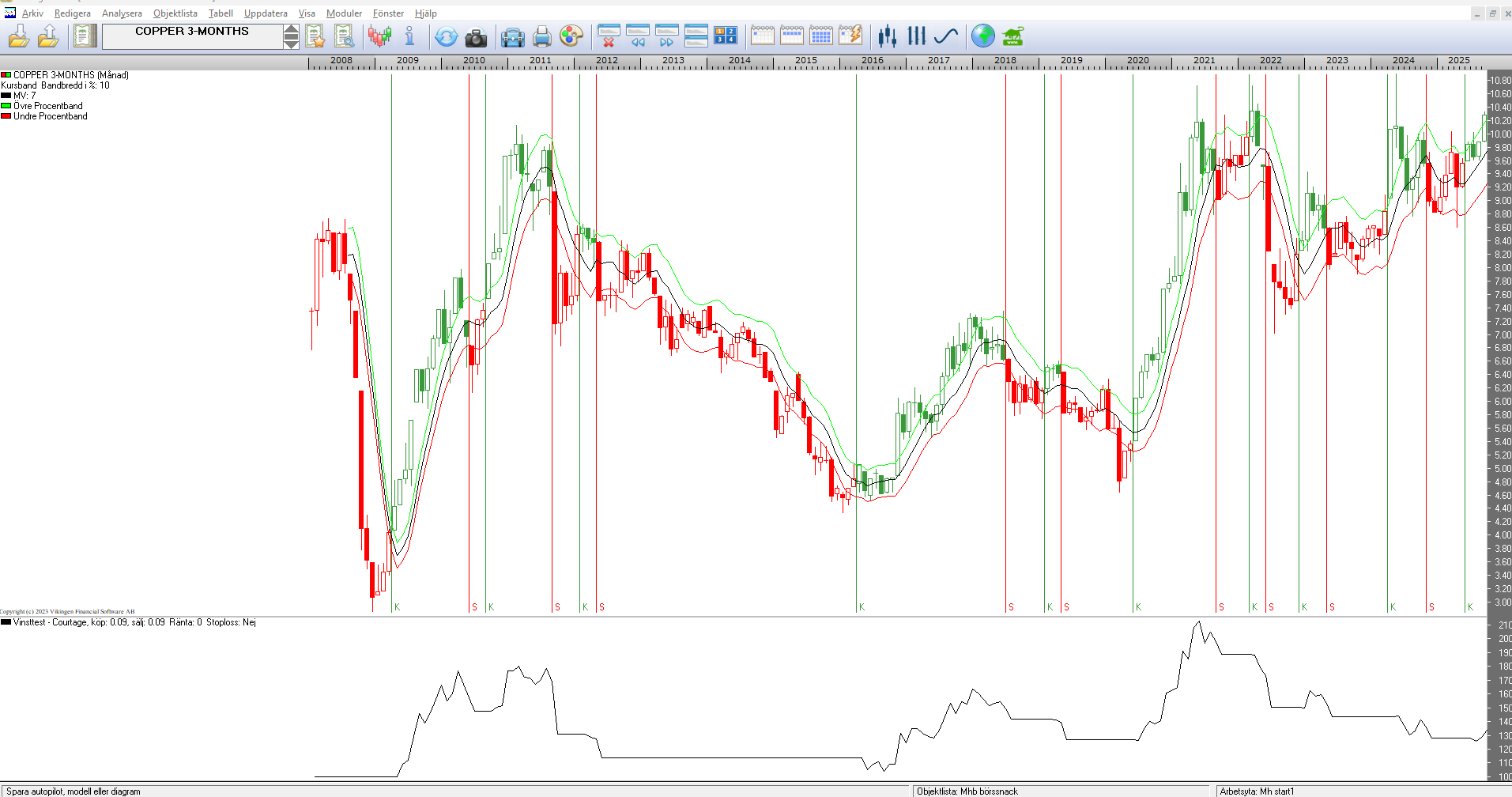
Task: Click the camera snapshot icon
Action: [476, 36]
